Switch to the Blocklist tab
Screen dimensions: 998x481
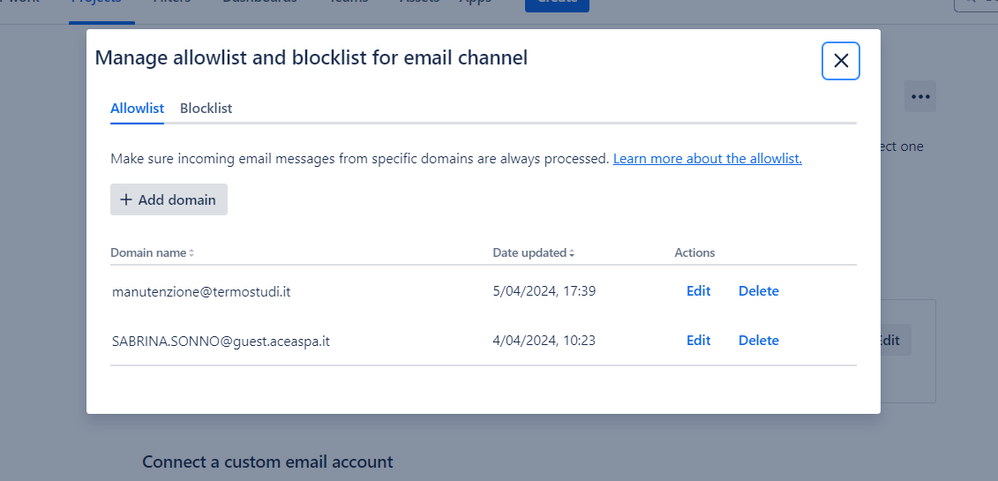tap(206, 108)
